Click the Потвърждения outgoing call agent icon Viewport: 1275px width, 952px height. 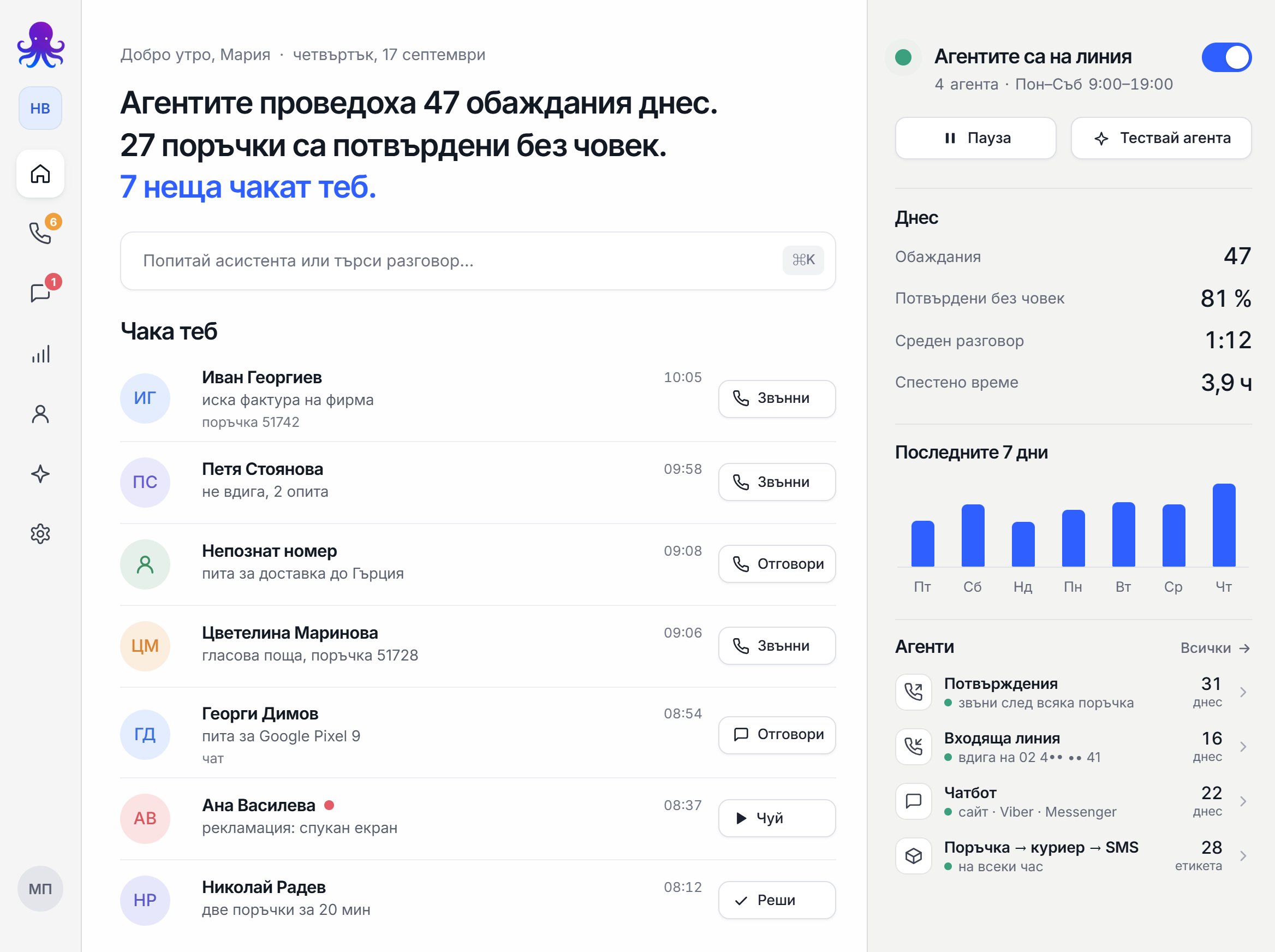click(913, 692)
